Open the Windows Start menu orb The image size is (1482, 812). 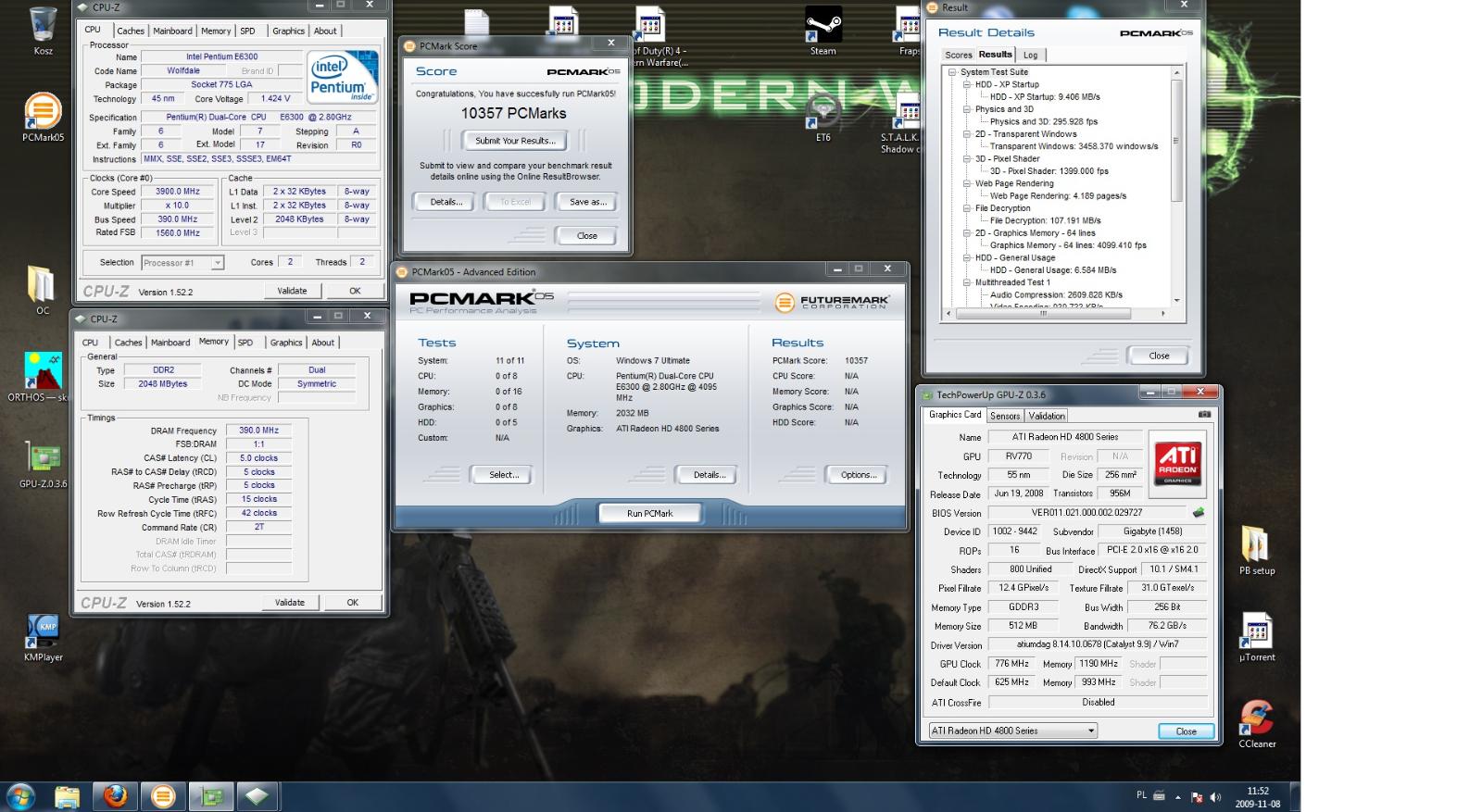click(x=20, y=796)
